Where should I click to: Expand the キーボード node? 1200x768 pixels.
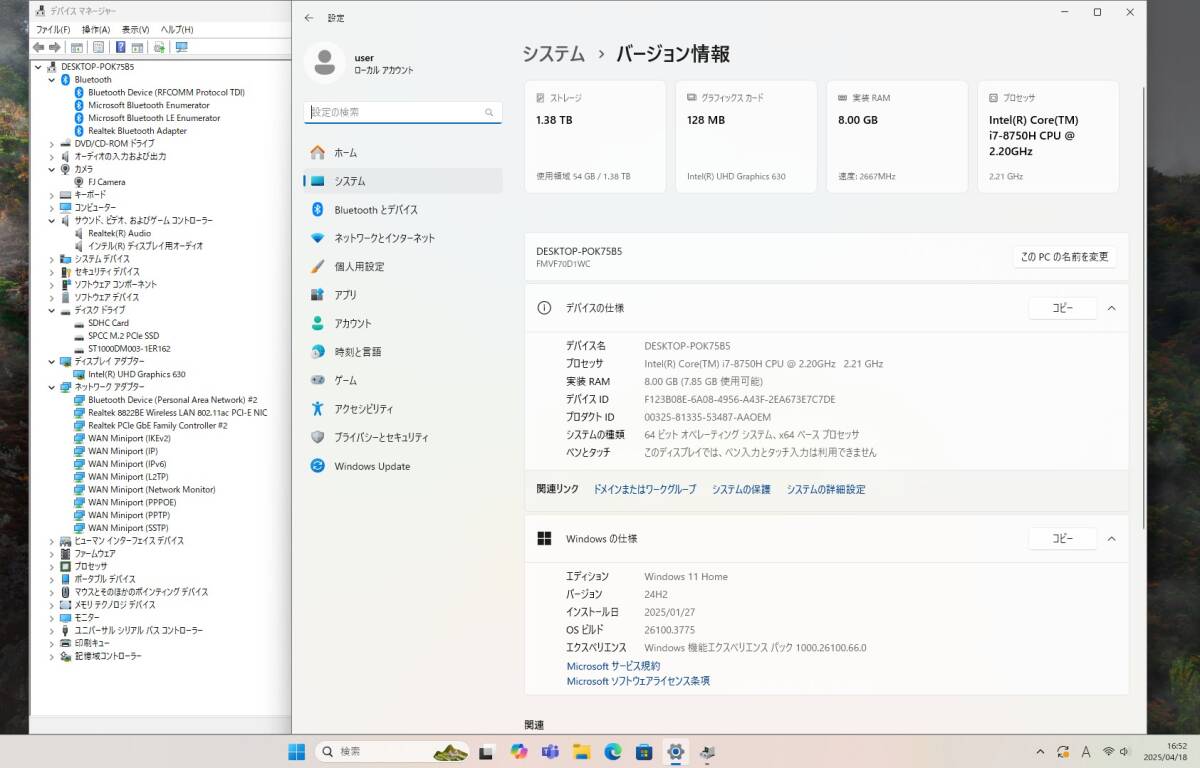click(52, 195)
